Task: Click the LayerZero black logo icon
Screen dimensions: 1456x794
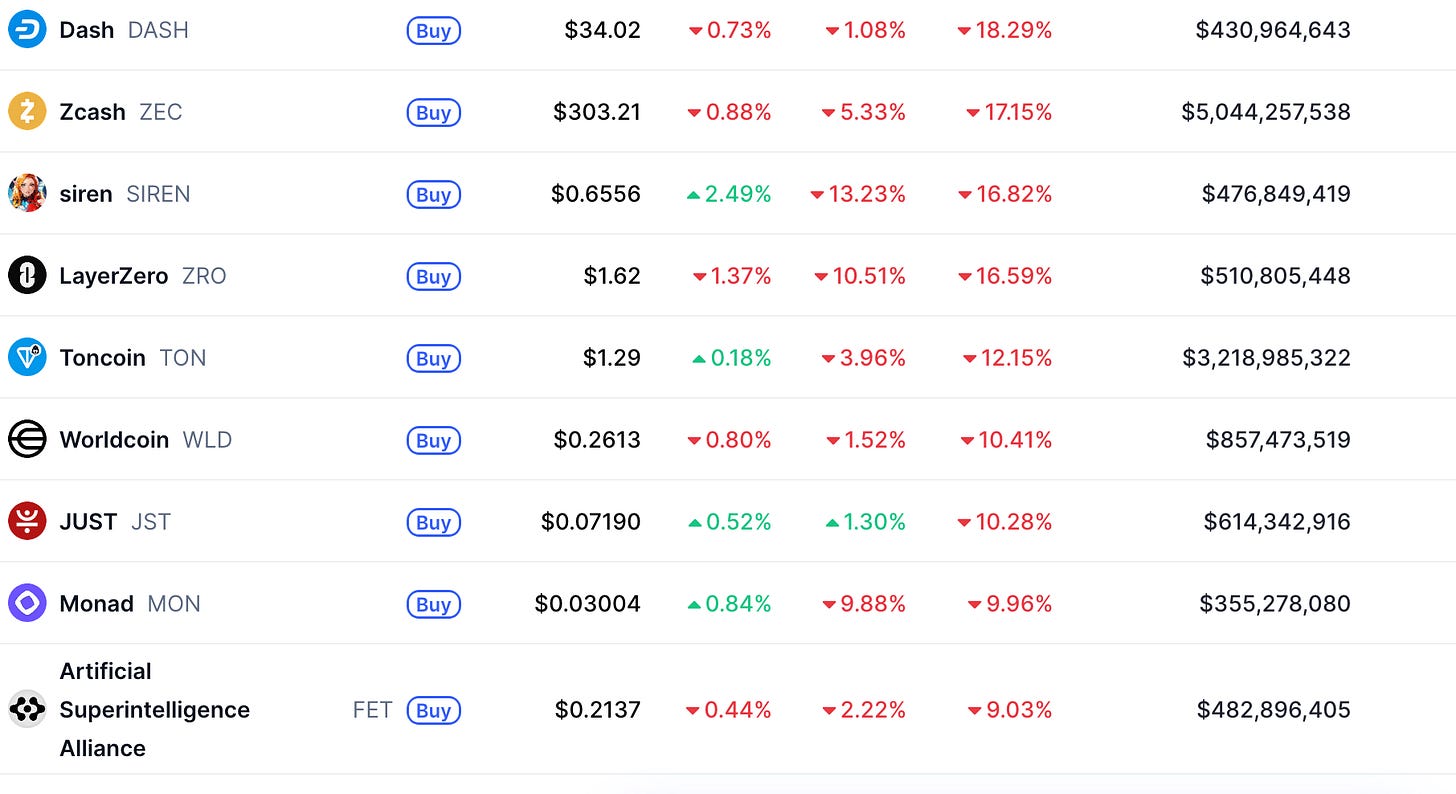Action: [x=27, y=275]
